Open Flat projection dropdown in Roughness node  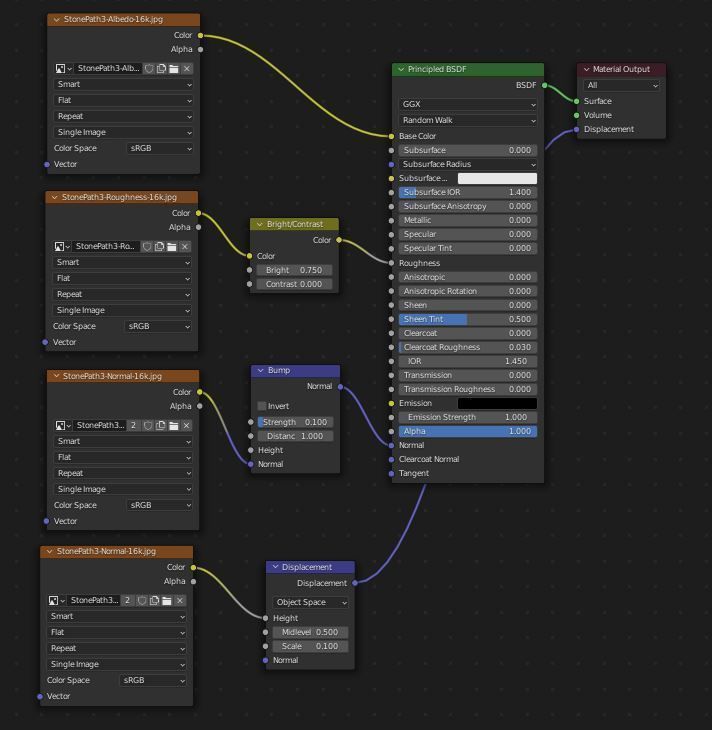(122, 278)
